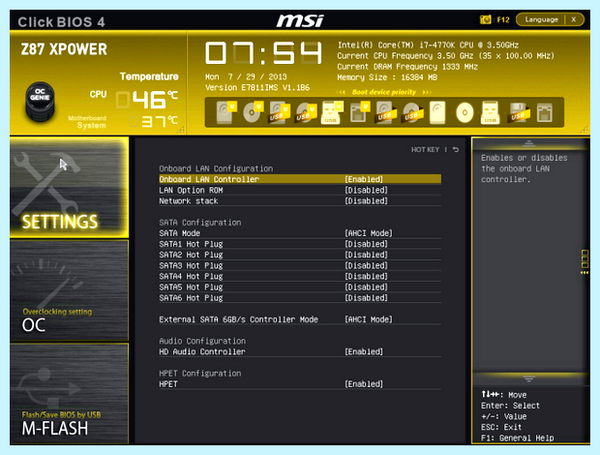Select the highlighted legacy CD/DVD boot icon

(465, 113)
